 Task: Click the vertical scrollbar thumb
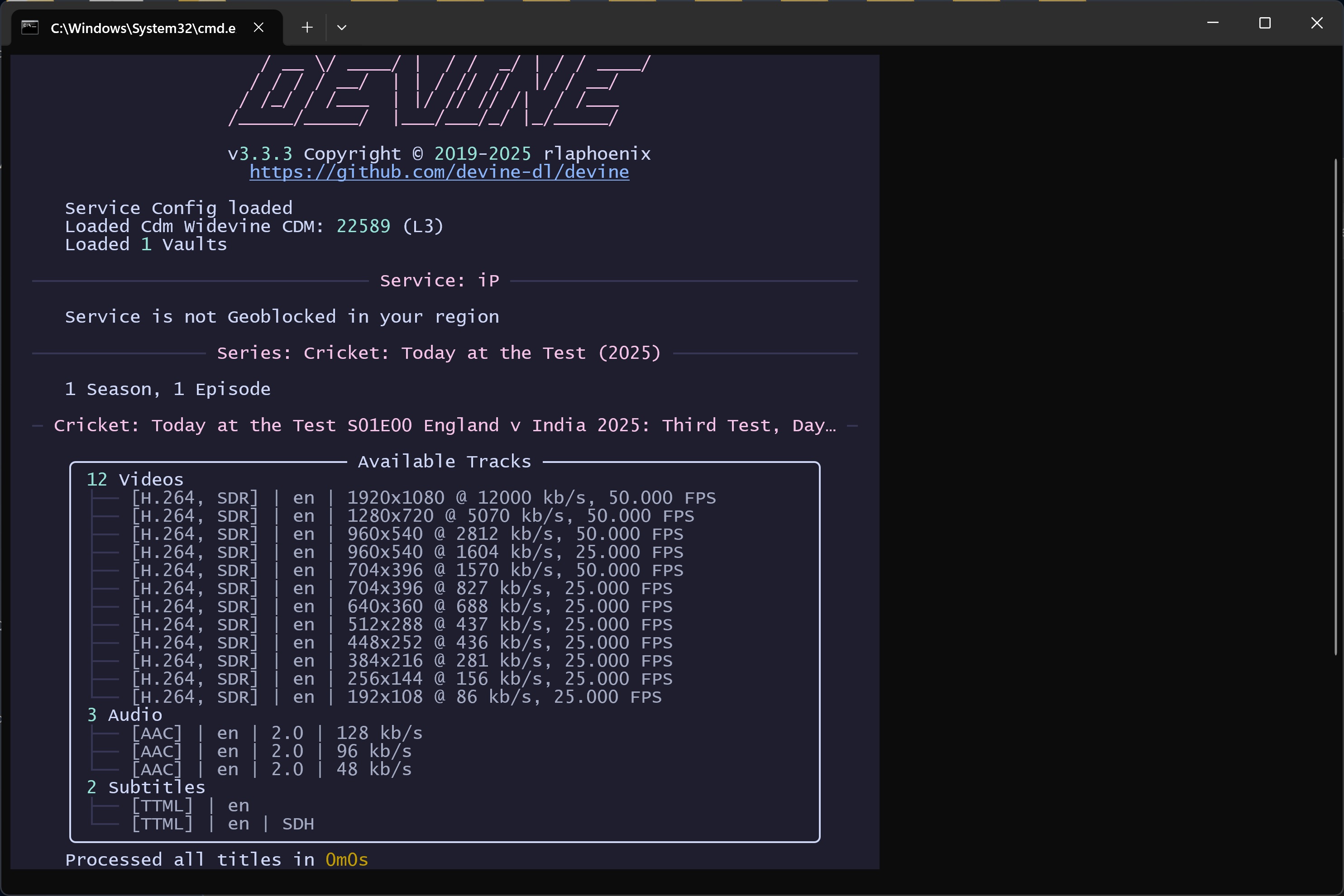pyautogui.click(x=1335, y=406)
